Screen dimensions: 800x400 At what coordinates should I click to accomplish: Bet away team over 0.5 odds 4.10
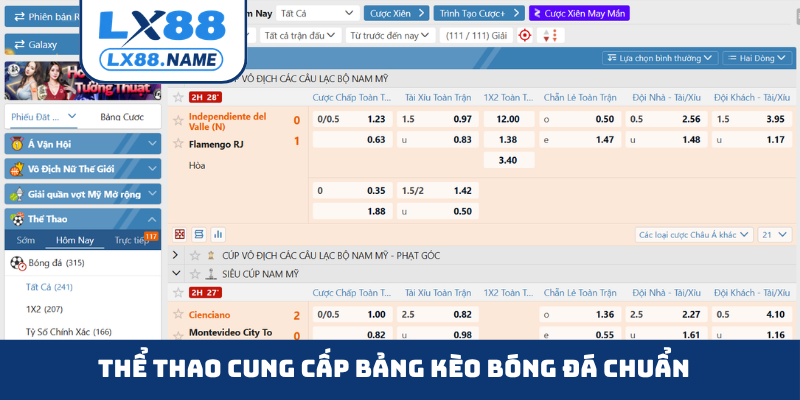(752, 315)
